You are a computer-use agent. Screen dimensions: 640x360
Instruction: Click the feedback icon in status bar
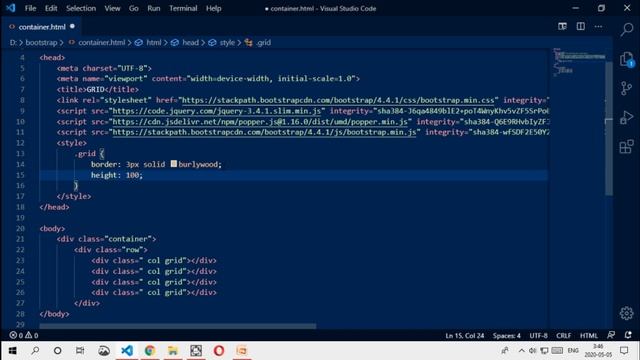pos(611,335)
